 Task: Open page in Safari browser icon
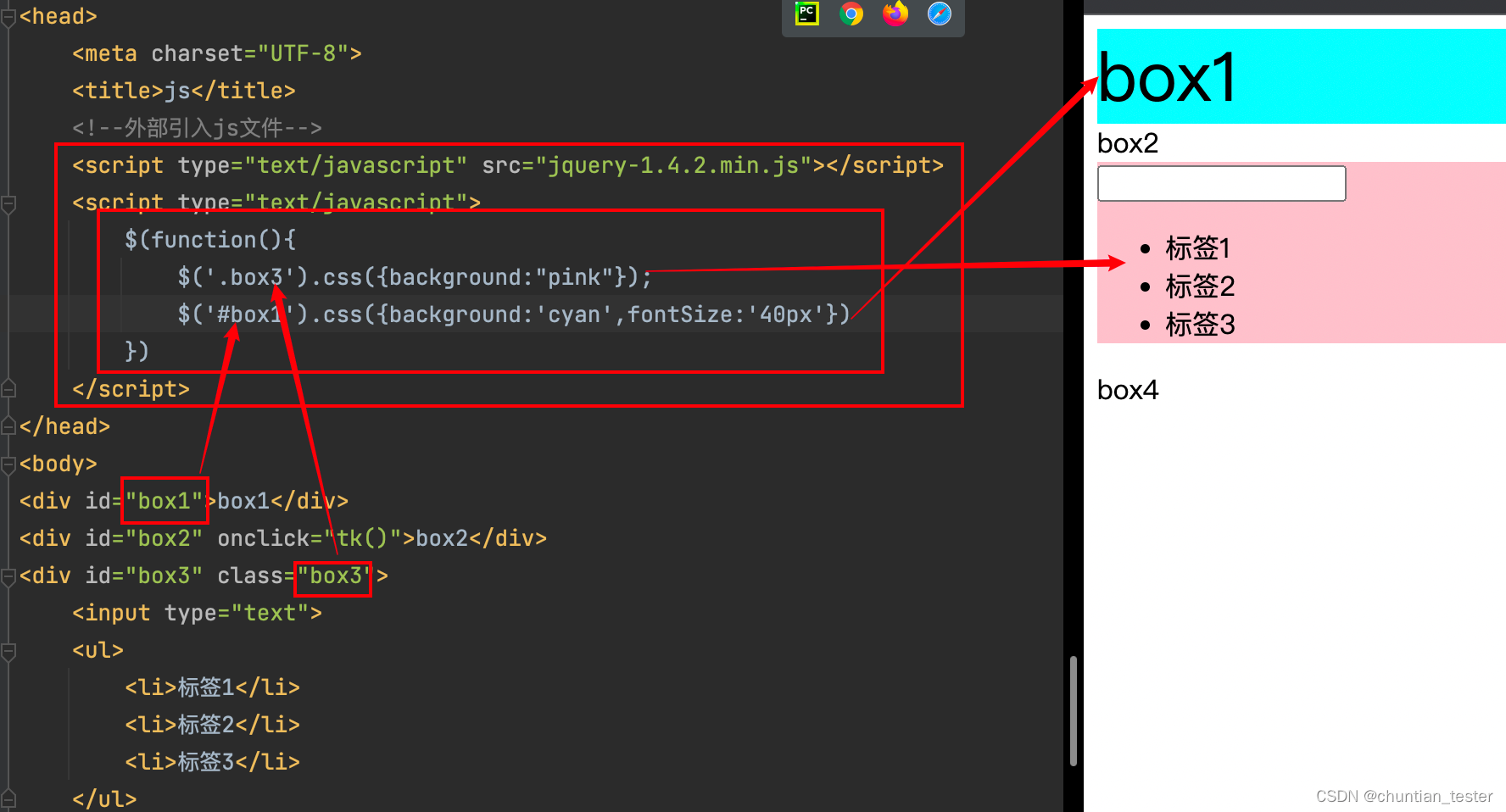tap(940, 14)
